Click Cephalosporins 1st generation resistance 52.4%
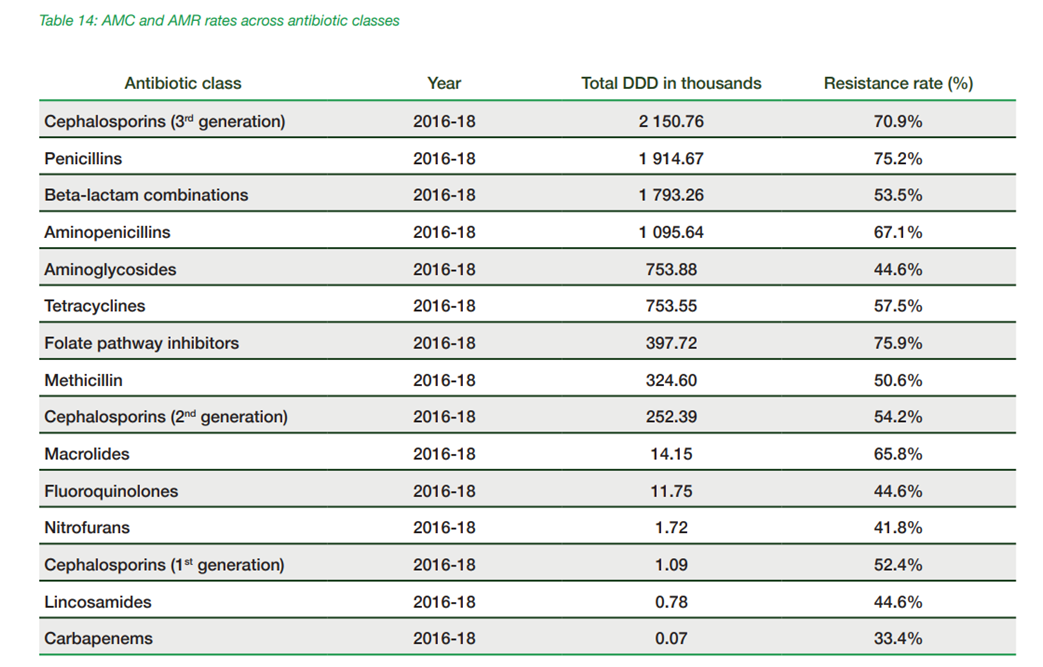Image resolution: width=1043 pixels, height=667 pixels. (898, 565)
